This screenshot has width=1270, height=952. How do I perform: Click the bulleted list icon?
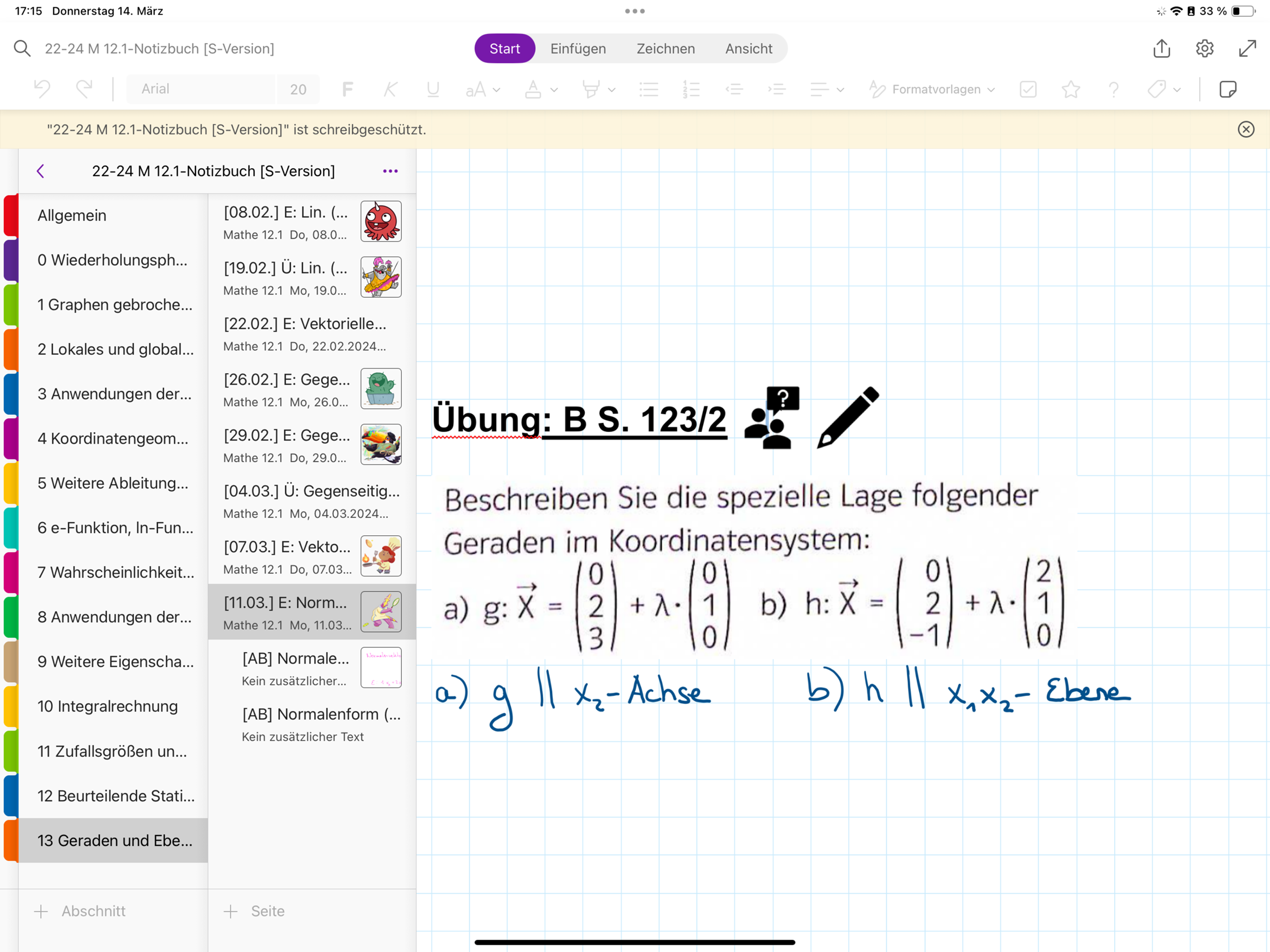point(648,89)
